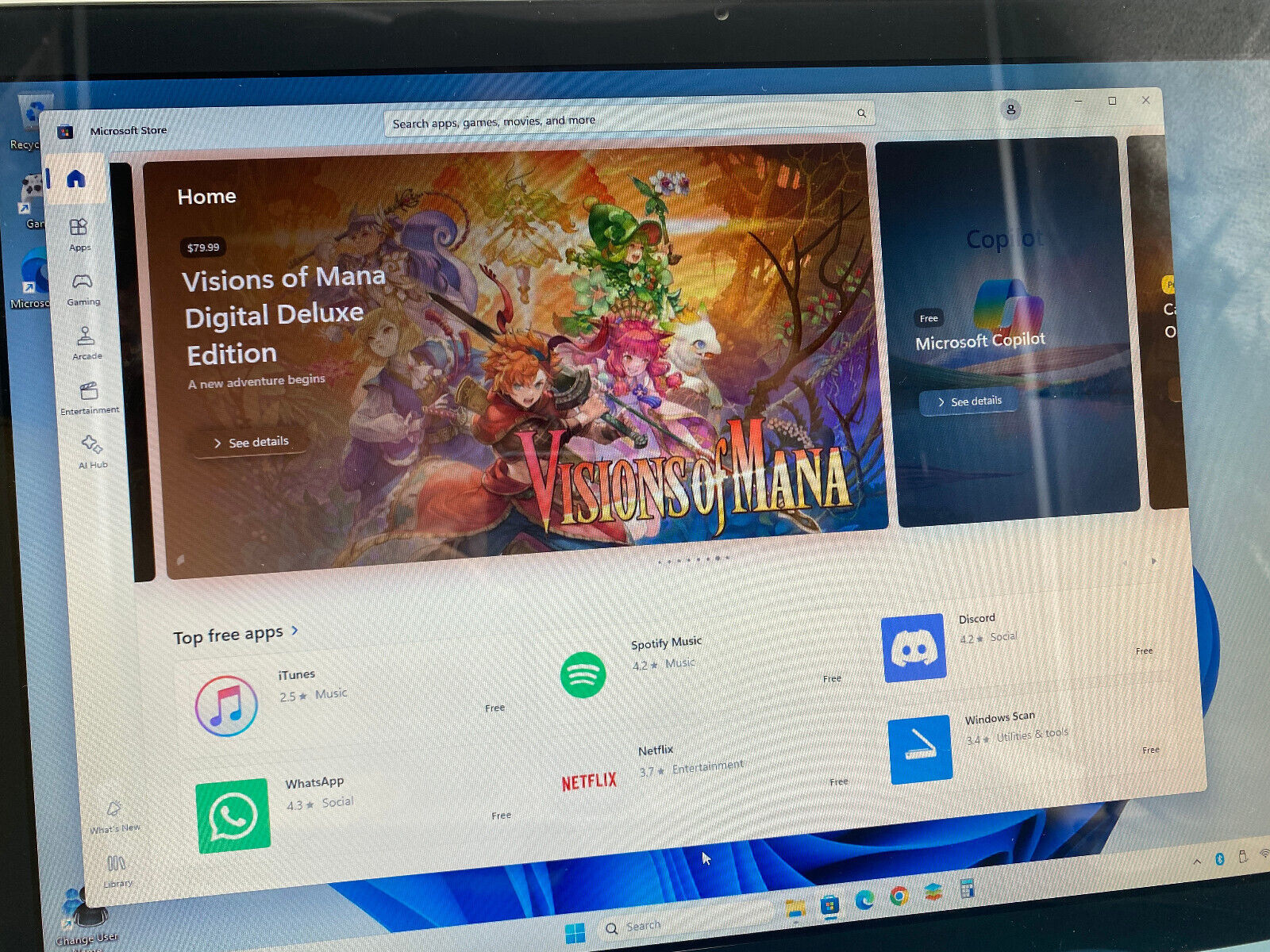
Task: Open the AI Hub section
Action: (x=92, y=452)
